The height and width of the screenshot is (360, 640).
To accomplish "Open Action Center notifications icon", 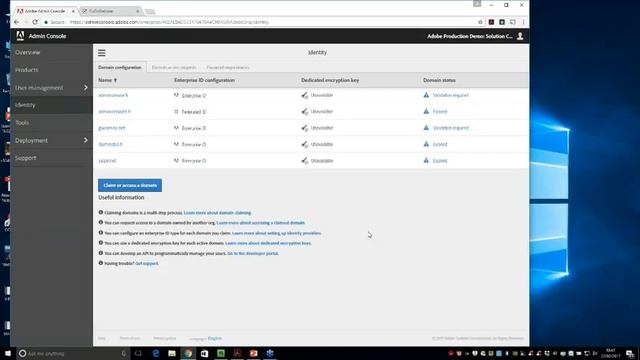I will (x=630, y=353).
